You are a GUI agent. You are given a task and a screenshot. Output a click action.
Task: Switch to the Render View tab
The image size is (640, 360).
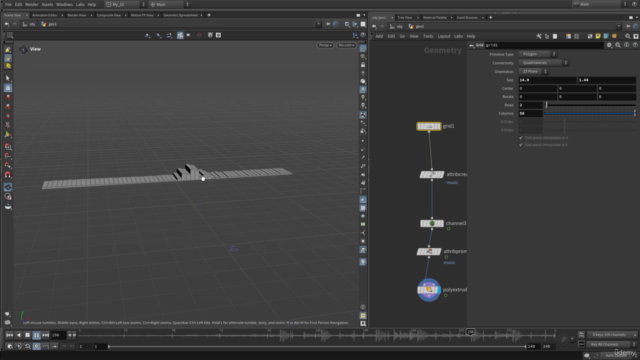(77, 15)
